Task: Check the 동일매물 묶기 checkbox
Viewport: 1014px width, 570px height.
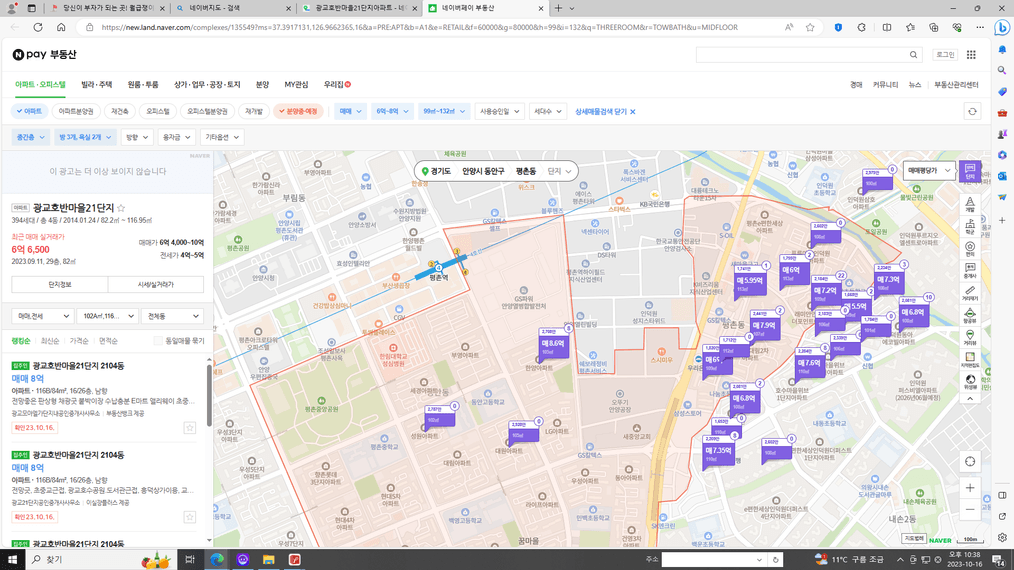Action: [158, 341]
